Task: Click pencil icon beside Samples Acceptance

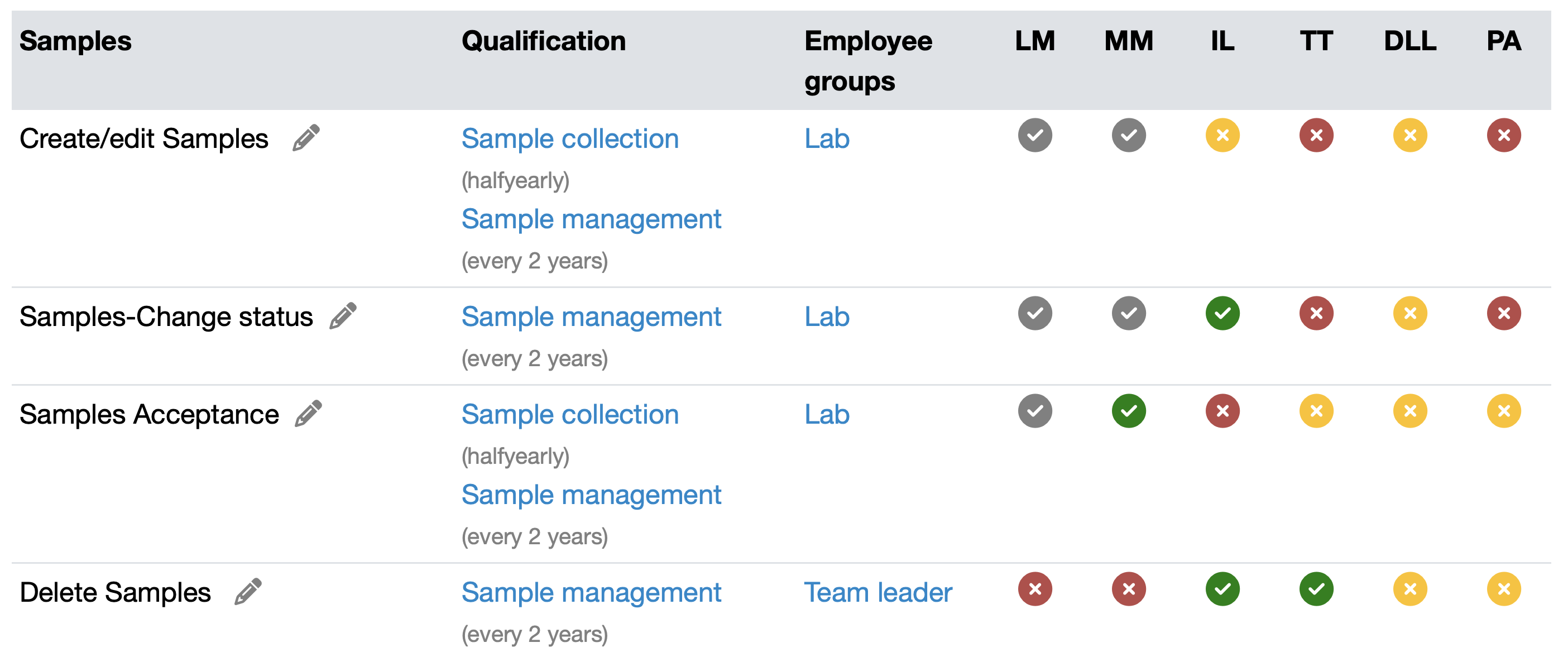Action: [x=308, y=414]
